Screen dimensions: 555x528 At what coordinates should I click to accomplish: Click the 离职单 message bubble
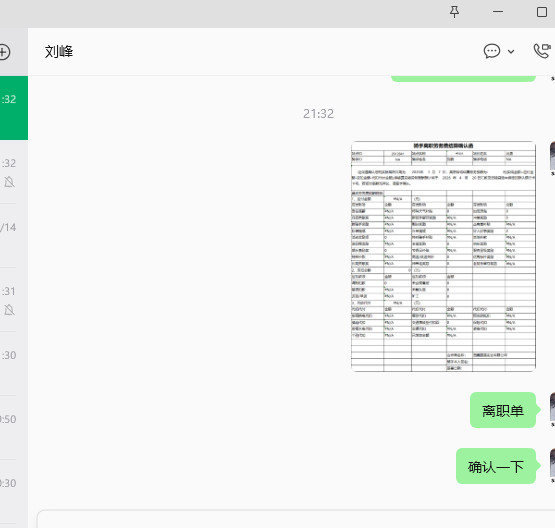click(x=503, y=410)
